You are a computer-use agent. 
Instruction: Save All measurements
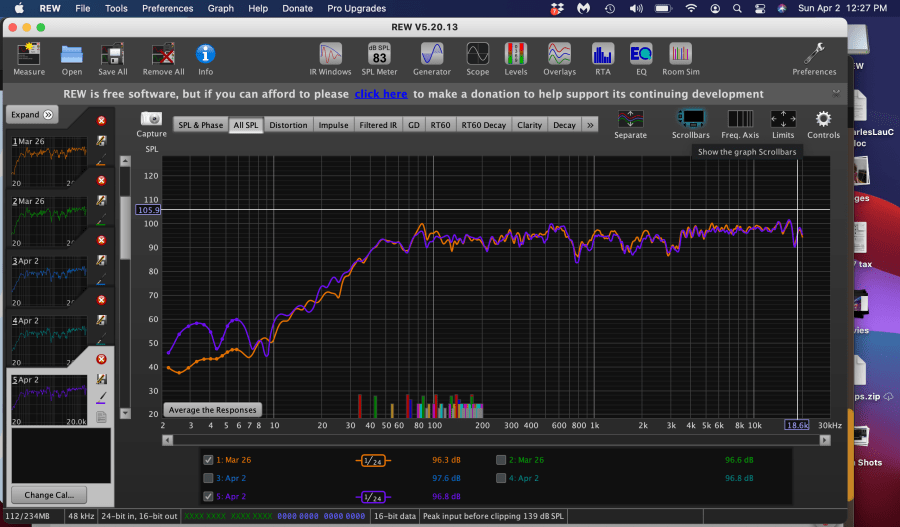[x=112, y=59]
